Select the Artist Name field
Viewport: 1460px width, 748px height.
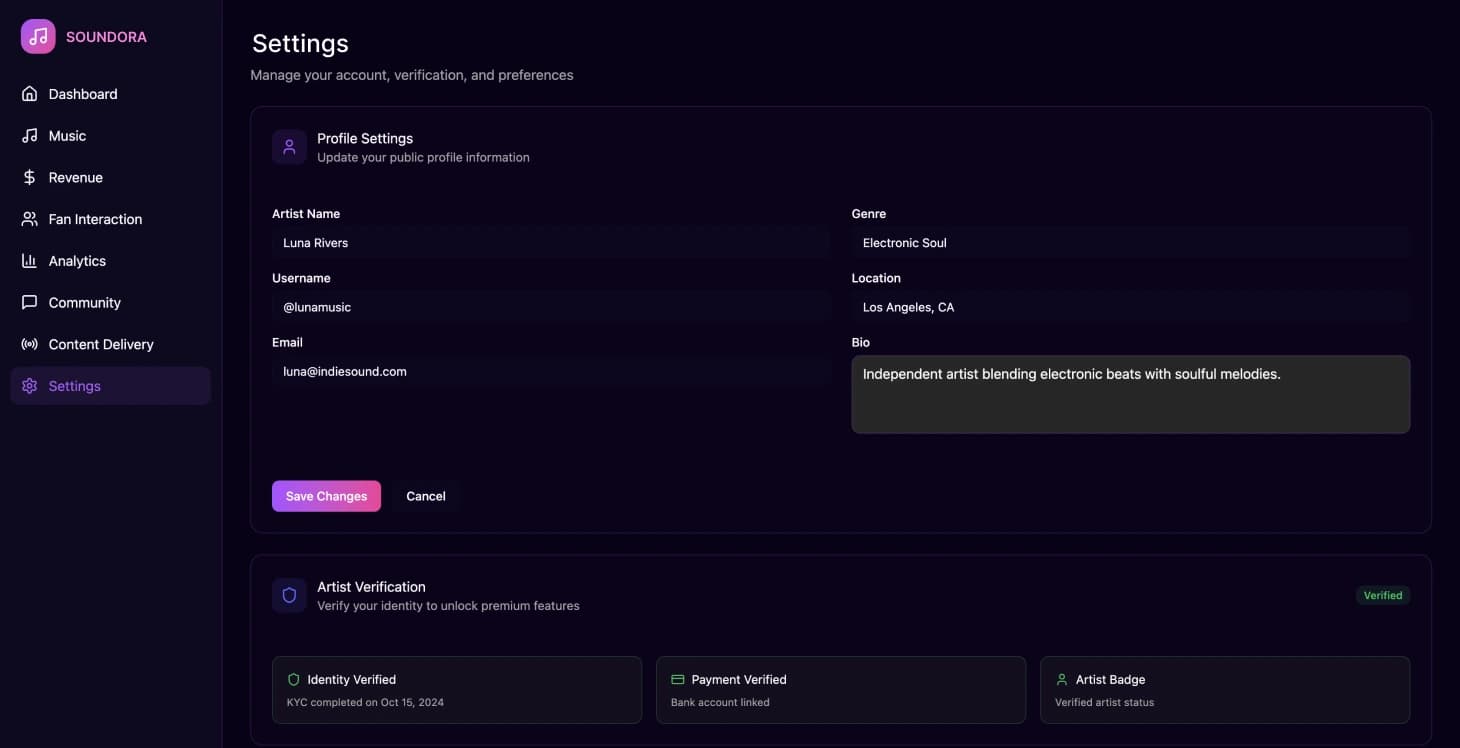[x=550, y=242]
